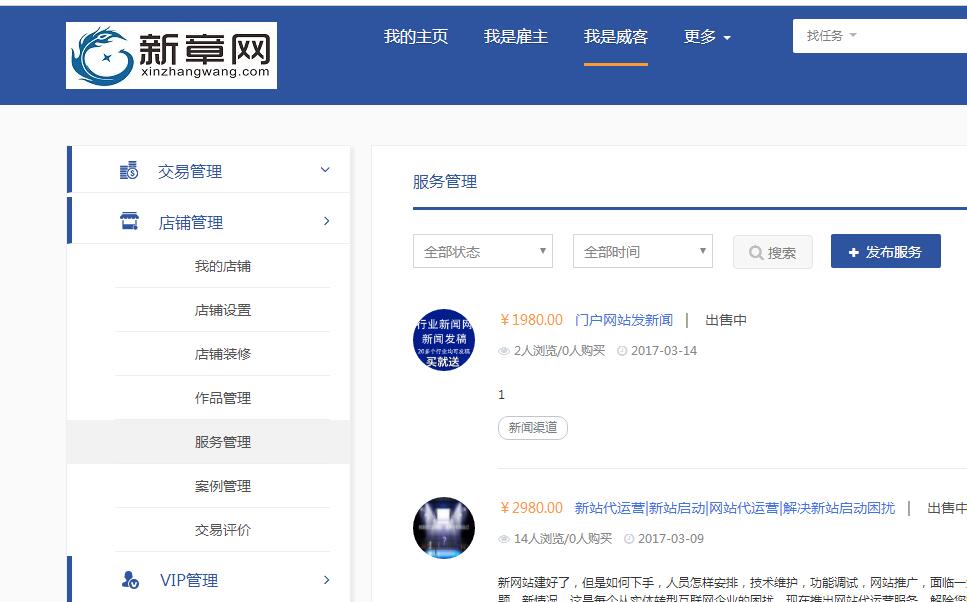Image resolution: width=967 pixels, height=602 pixels.
Task: Click the VIP管理 sidebar heading
Action: [x=189, y=580]
